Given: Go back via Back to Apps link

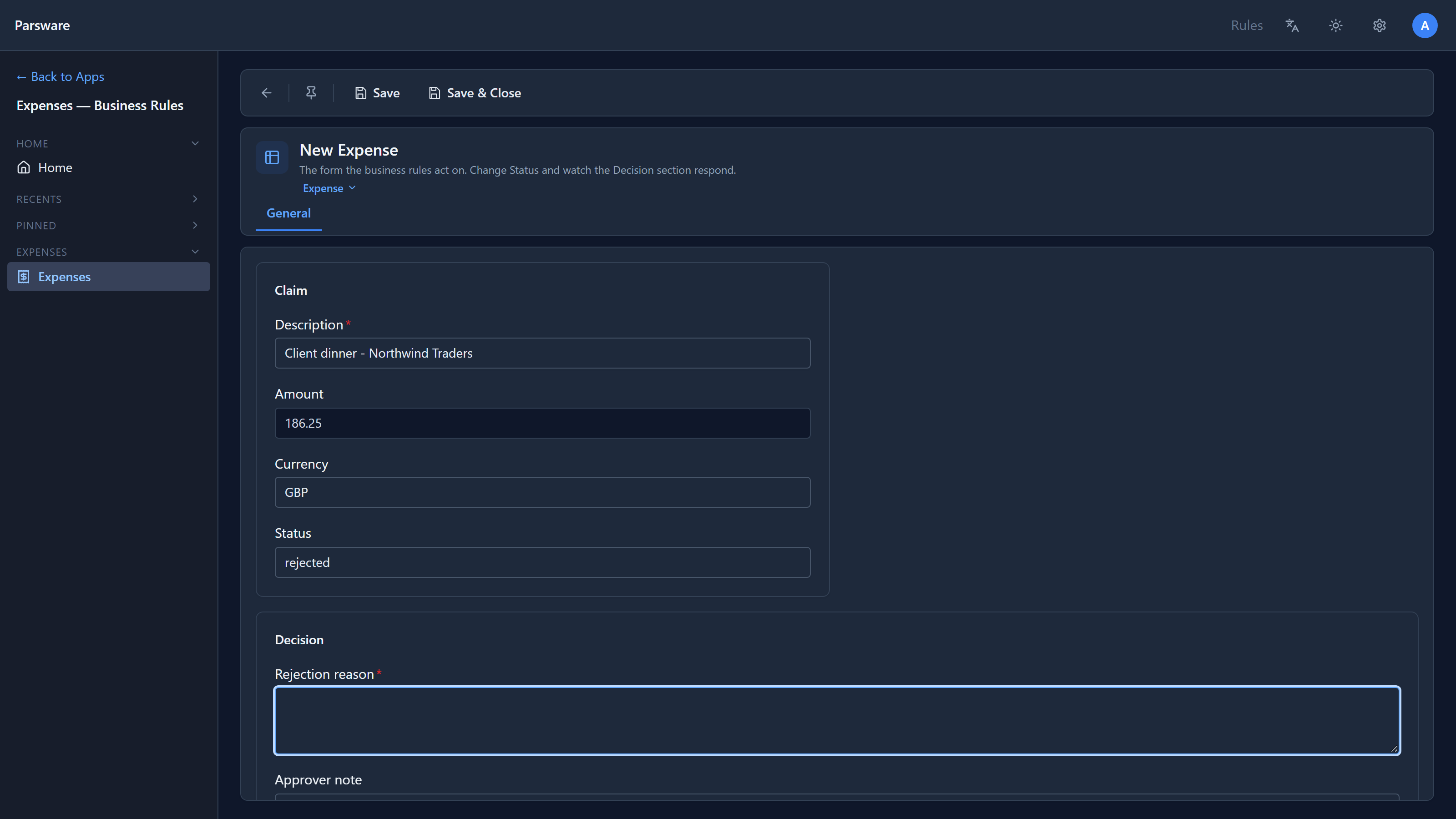Looking at the screenshot, I should click(x=61, y=76).
